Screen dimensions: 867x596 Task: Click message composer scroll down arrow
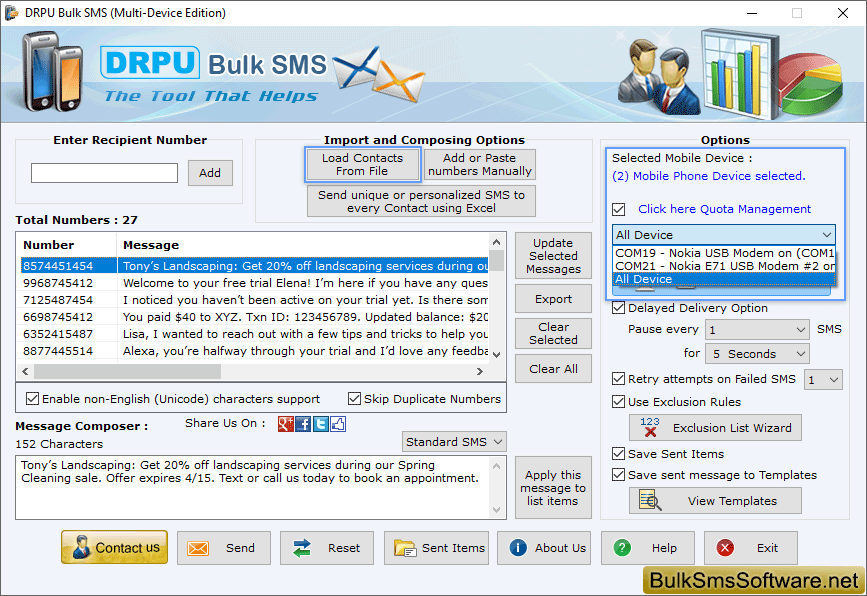coord(497,510)
